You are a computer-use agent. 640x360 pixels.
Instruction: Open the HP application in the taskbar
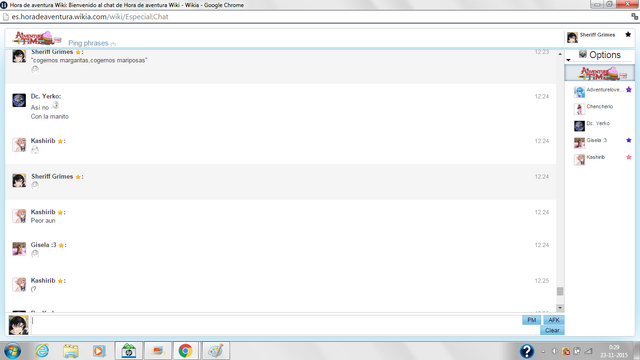tap(129, 351)
